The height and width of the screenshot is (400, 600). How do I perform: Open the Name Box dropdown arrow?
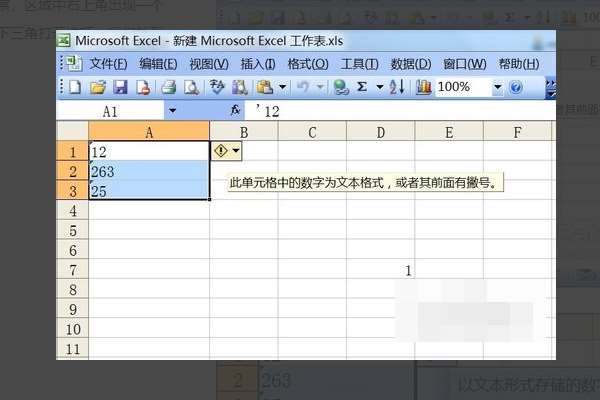tap(173, 111)
